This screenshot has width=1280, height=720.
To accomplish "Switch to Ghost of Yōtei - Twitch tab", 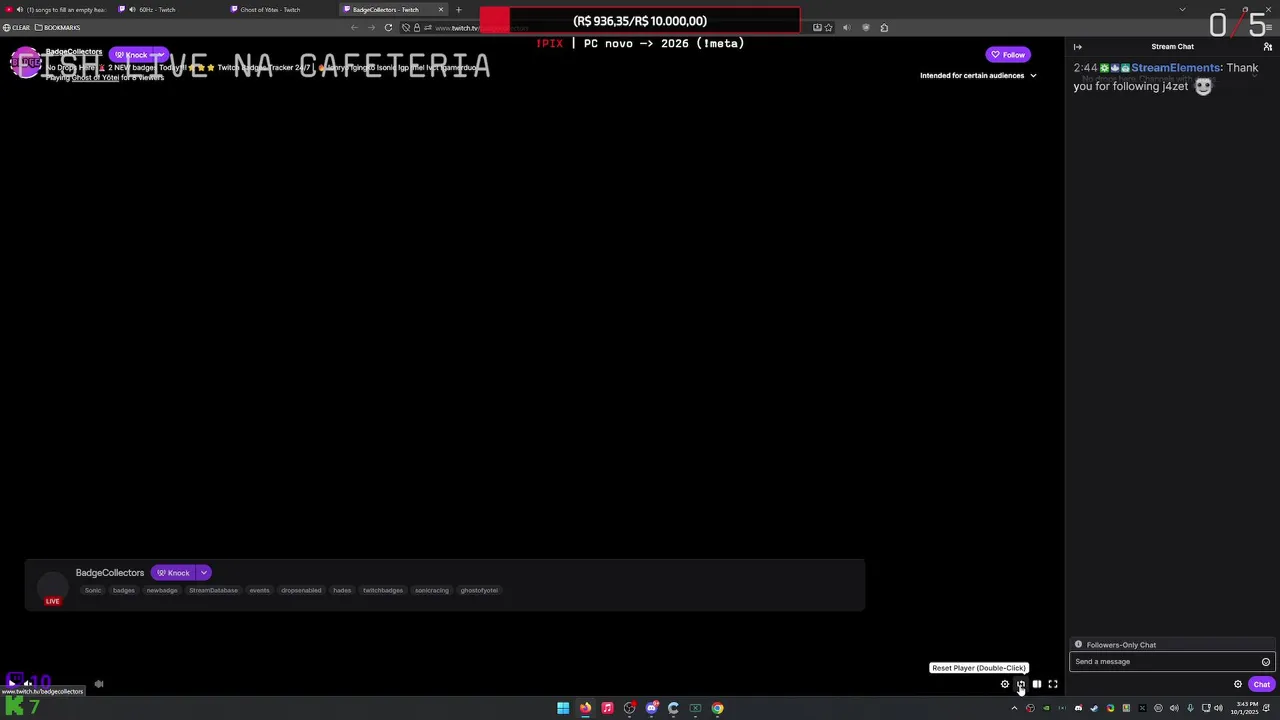I will [x=280, y=10].
